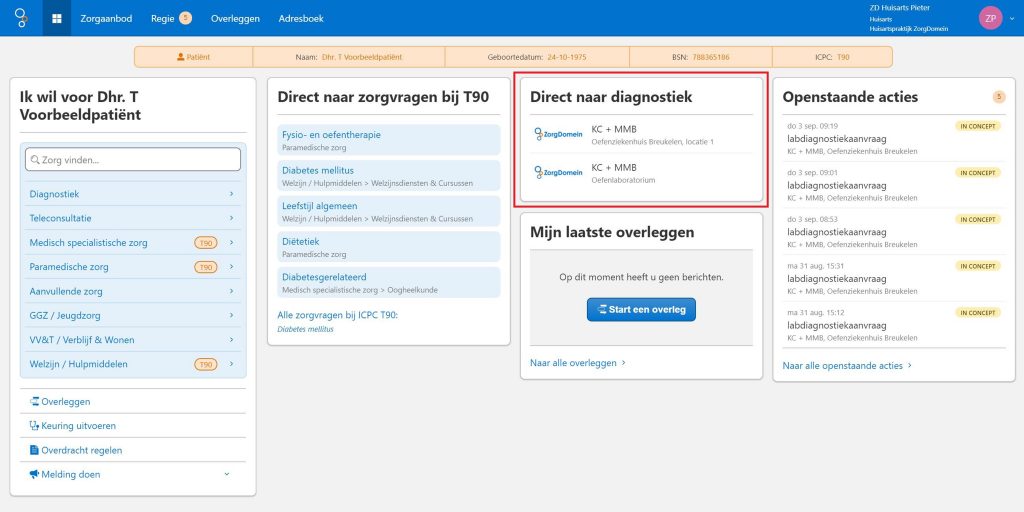The width and height of the screenshot is (1024, 512).
Task: Click the orange Patiënt person icon
Action: tap(181, 58)
